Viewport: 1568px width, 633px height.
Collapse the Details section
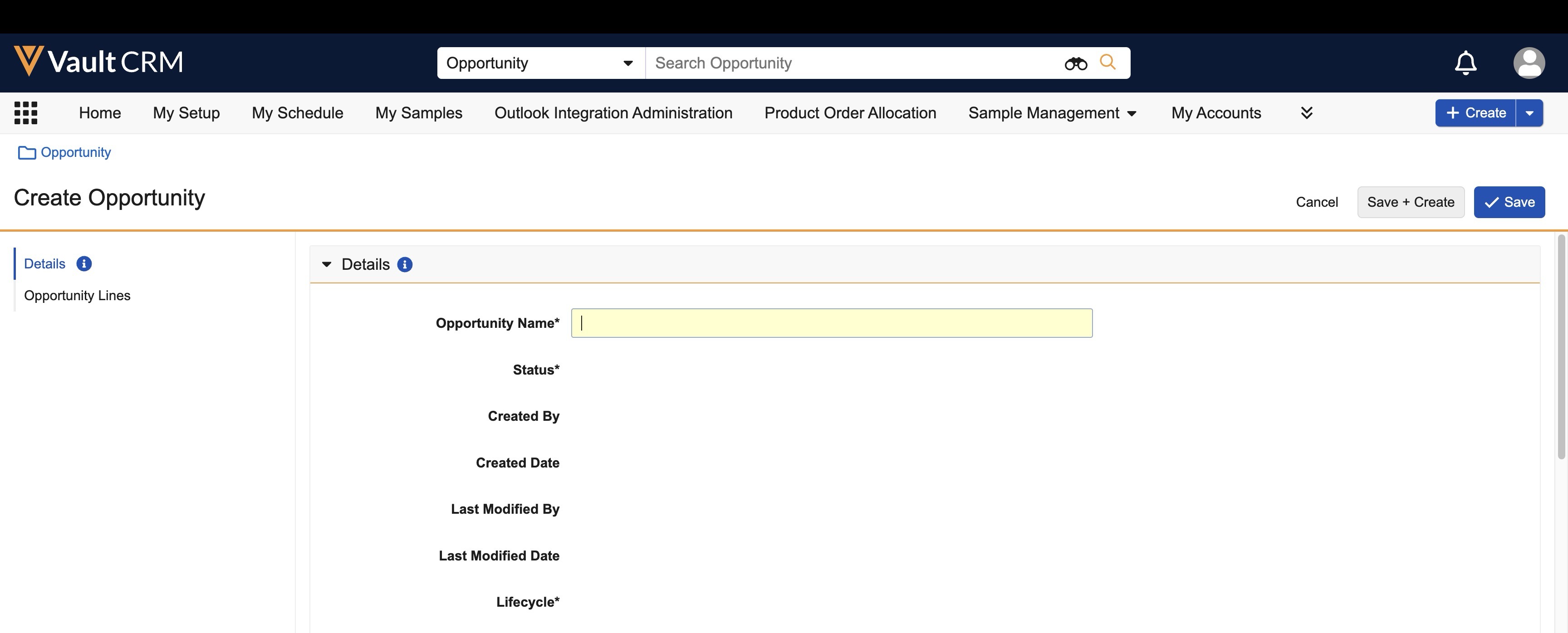[327, 264]
